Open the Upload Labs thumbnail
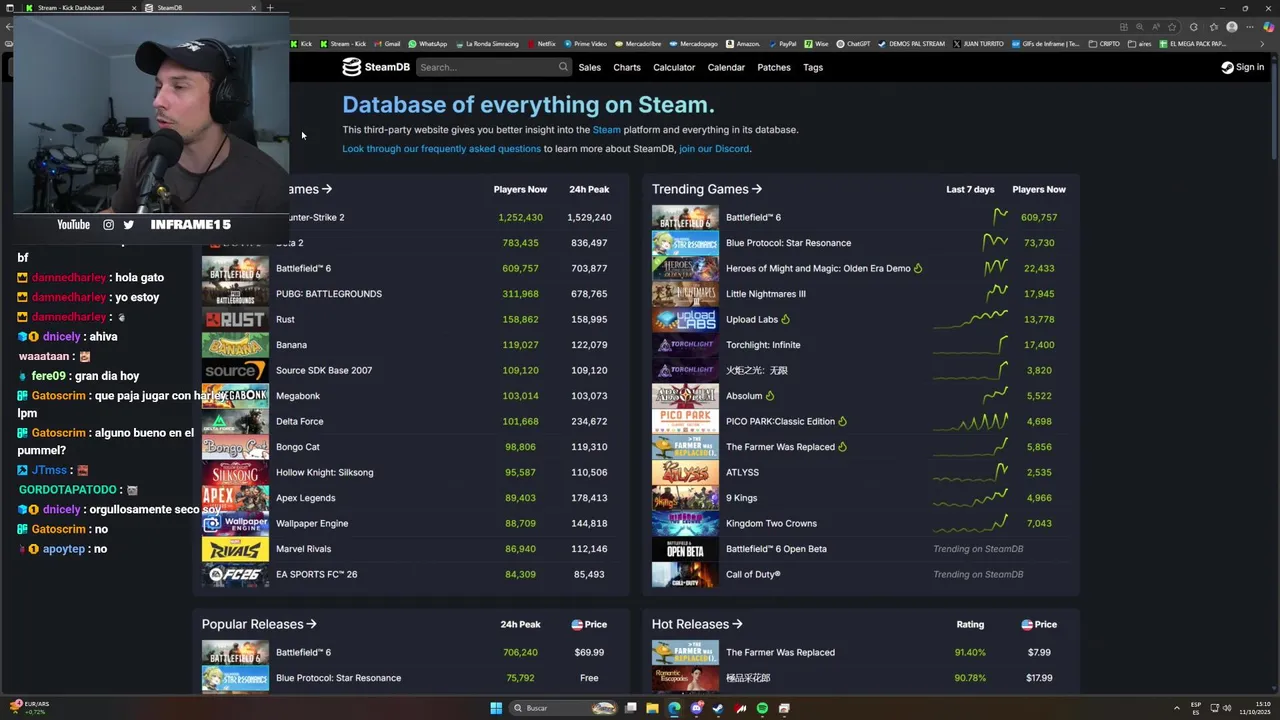Image resolution: width=1280 pixels, height=720 pixels. pos(685,319)
